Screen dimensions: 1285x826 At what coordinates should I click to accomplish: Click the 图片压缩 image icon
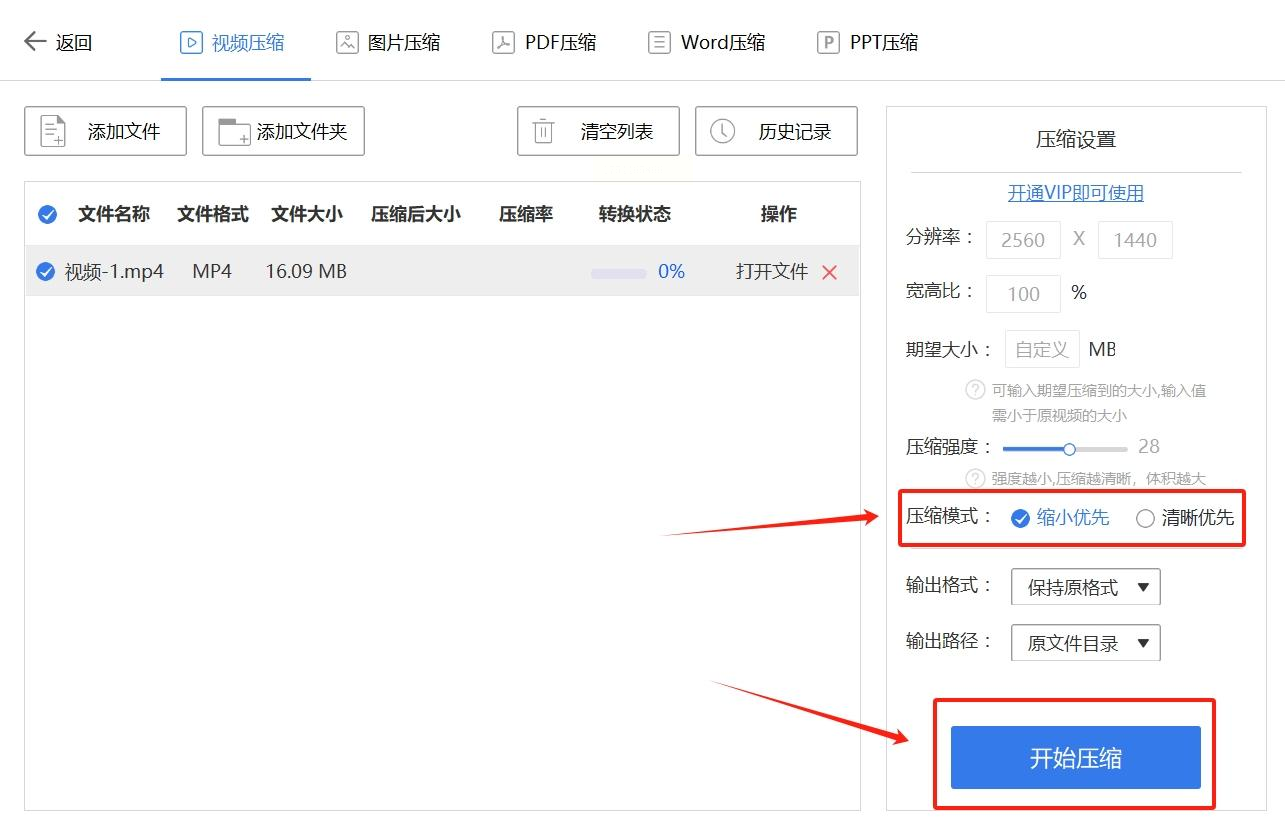[347, 42]
